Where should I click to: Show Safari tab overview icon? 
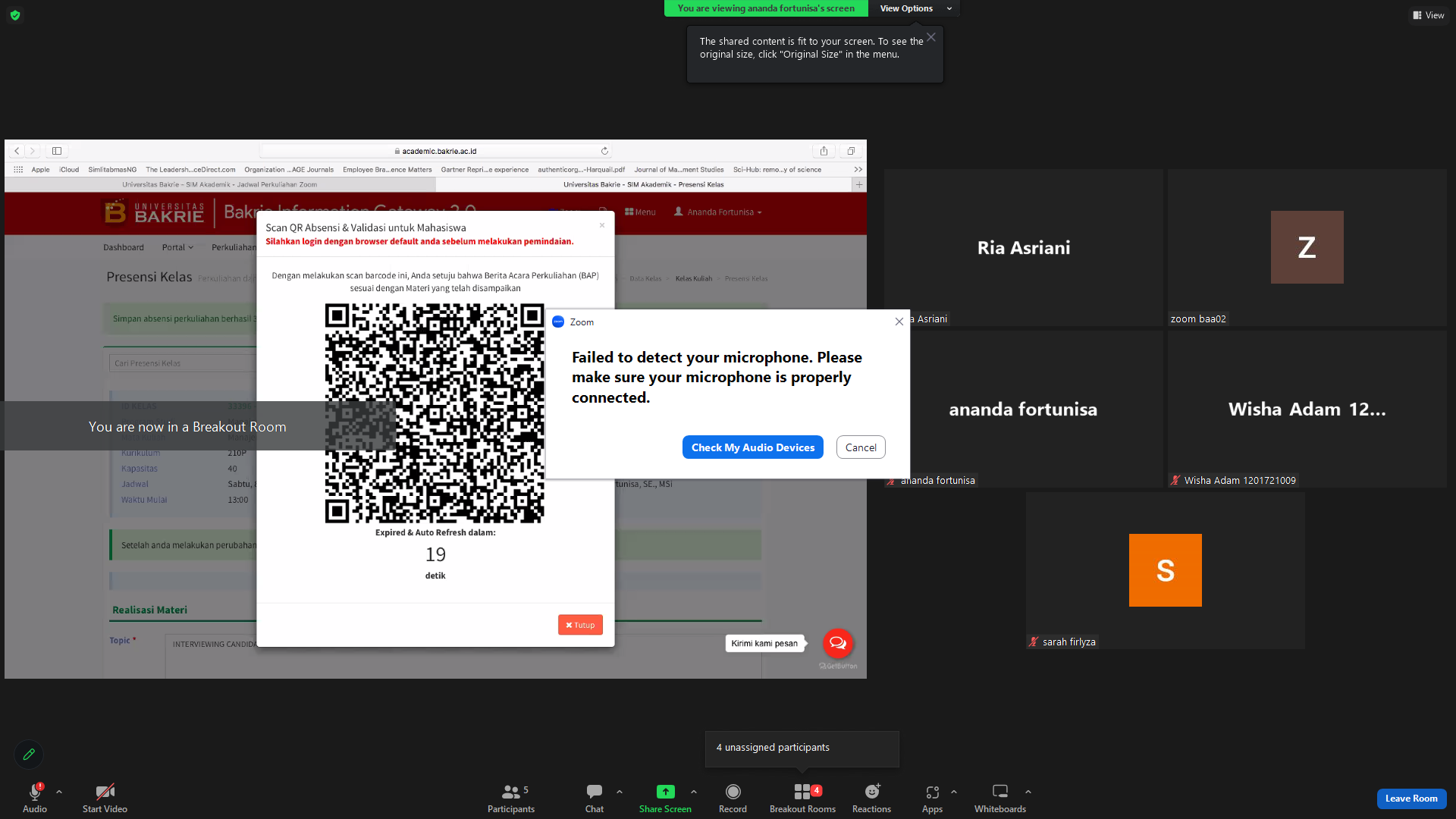point(851,151)
